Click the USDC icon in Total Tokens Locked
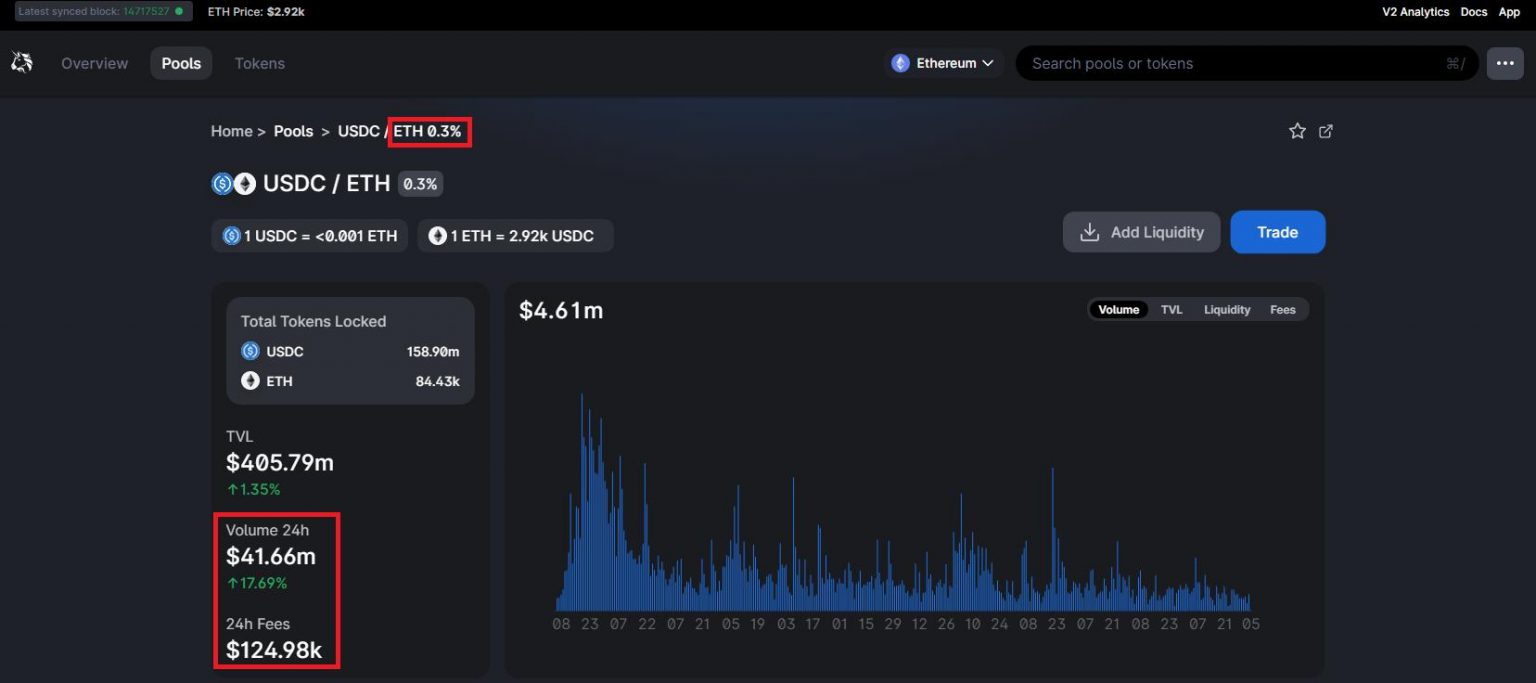The width and height of the screenshot is (1536, 683). coord(251,350)
